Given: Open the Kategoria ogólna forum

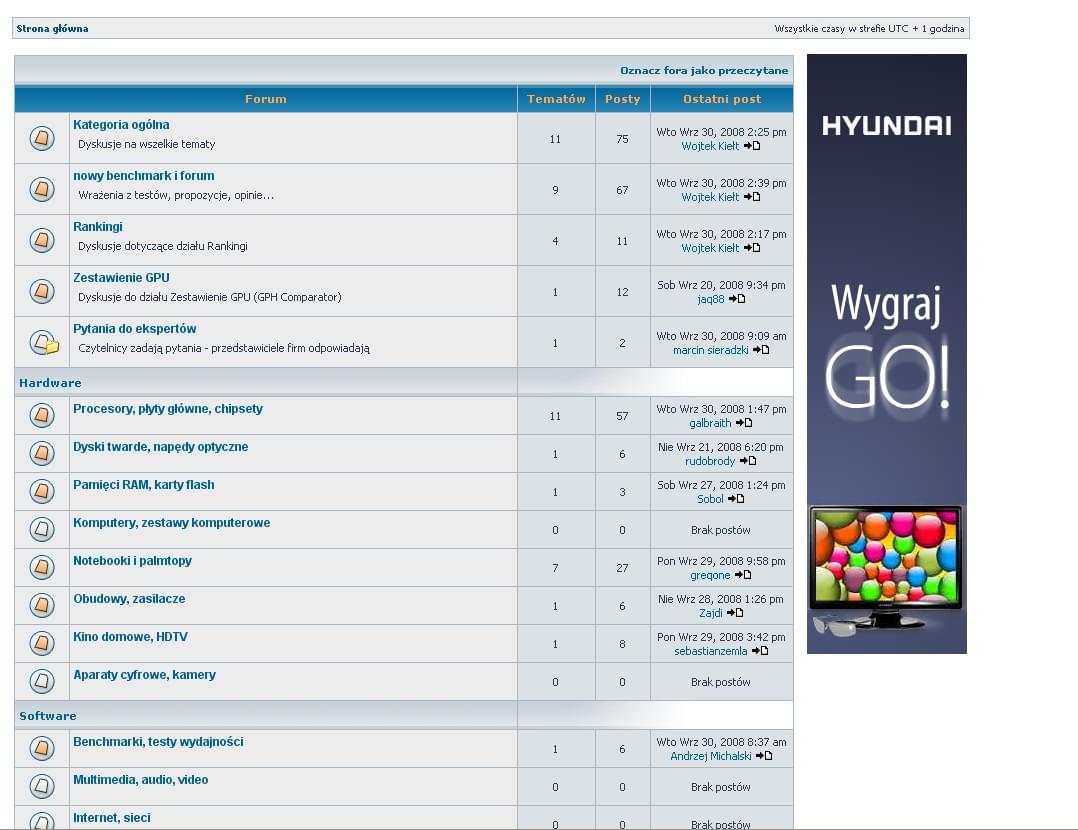Looking at the screenshot, I should coord(121,124).
